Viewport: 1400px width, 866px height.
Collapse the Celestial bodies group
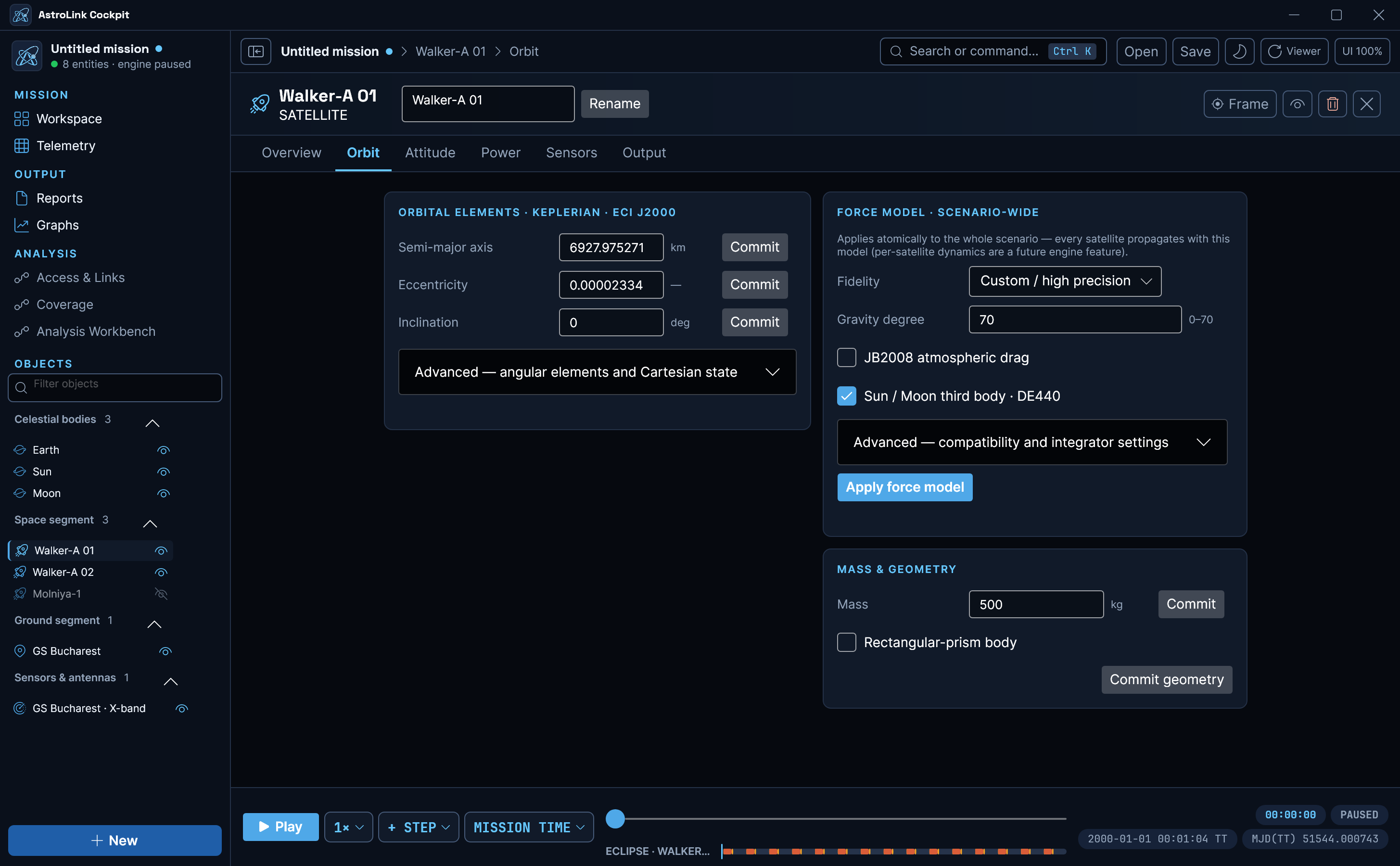point(152,423)
